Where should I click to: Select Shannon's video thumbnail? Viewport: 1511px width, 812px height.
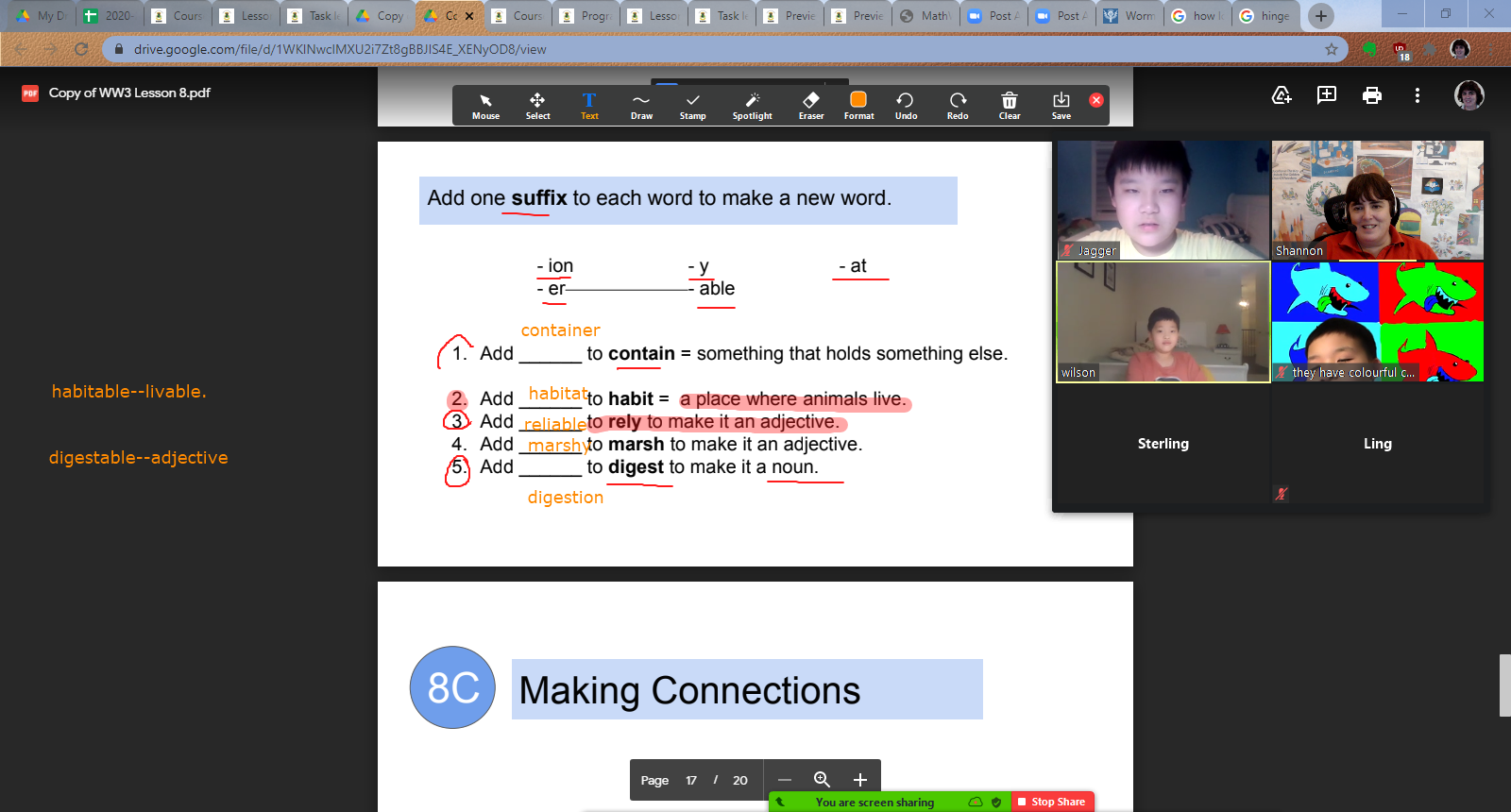pos(1378,200)
